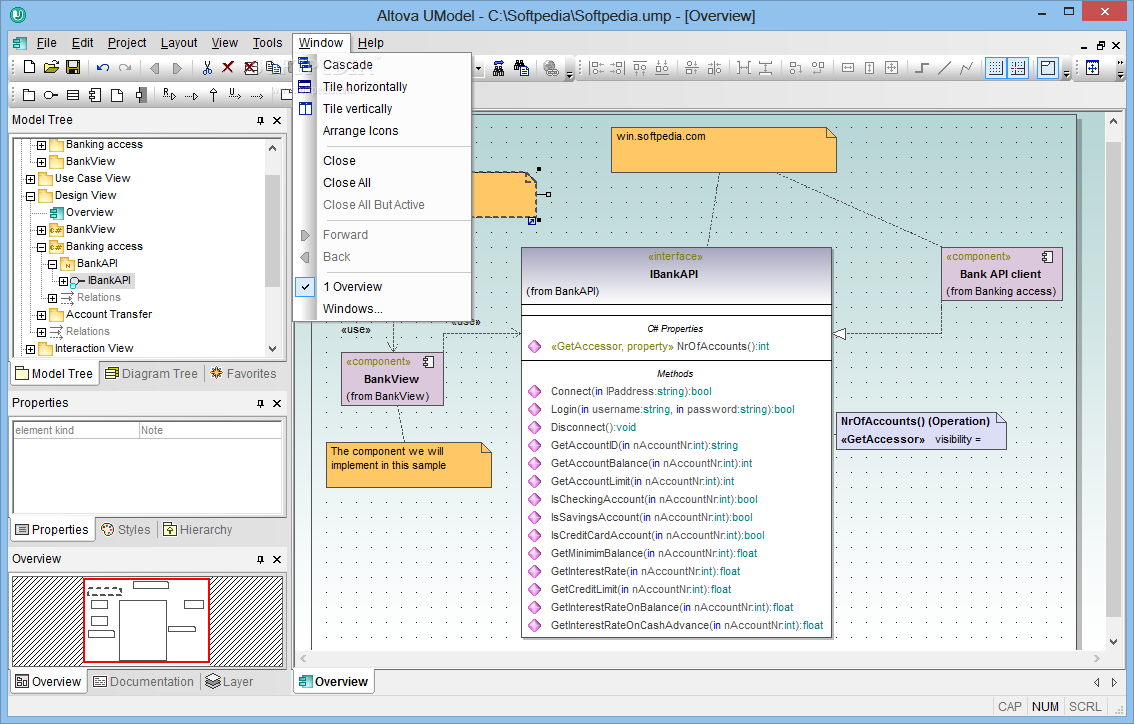Open the layout toolbar options dropdown arrow
Screen dimensions: 1134x724
1066,72
